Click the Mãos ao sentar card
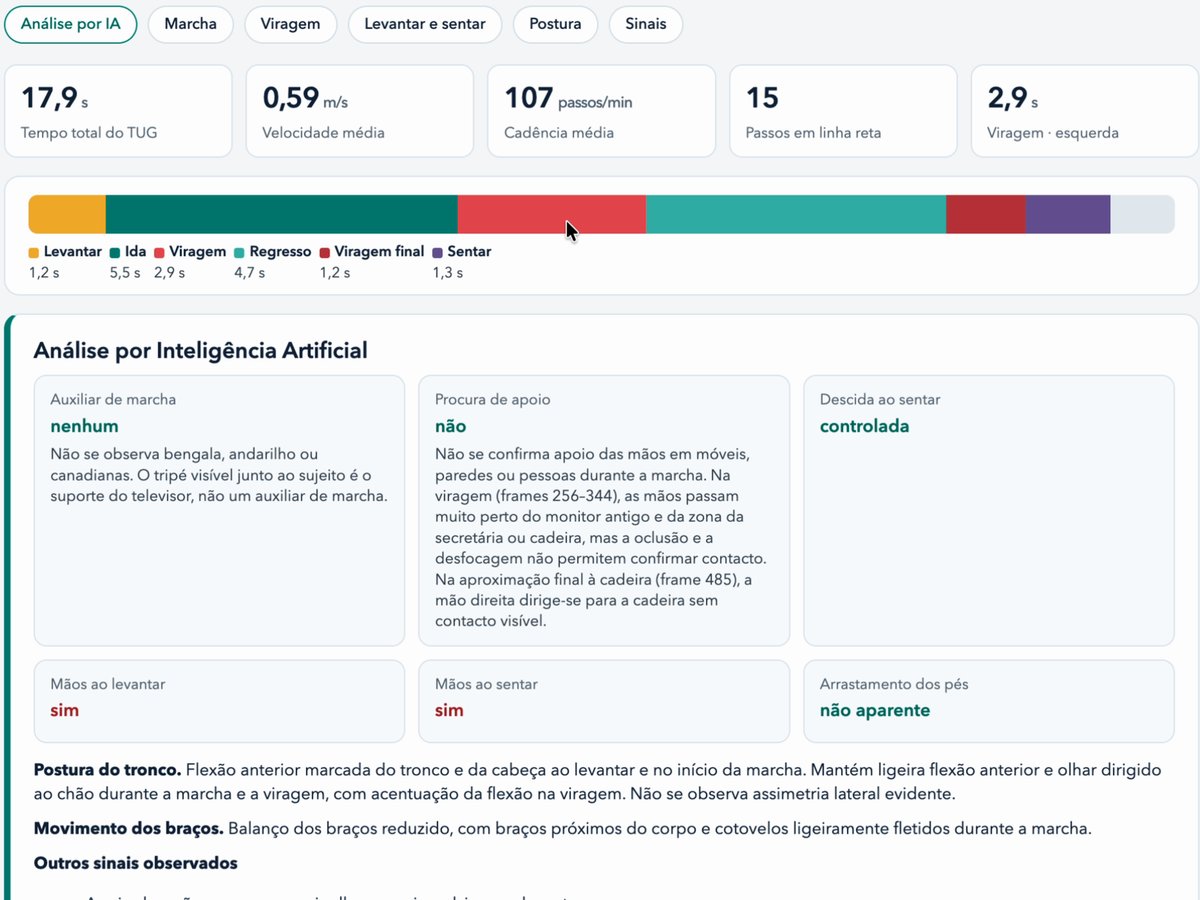 pyautogui.click(x=604, y=701)
